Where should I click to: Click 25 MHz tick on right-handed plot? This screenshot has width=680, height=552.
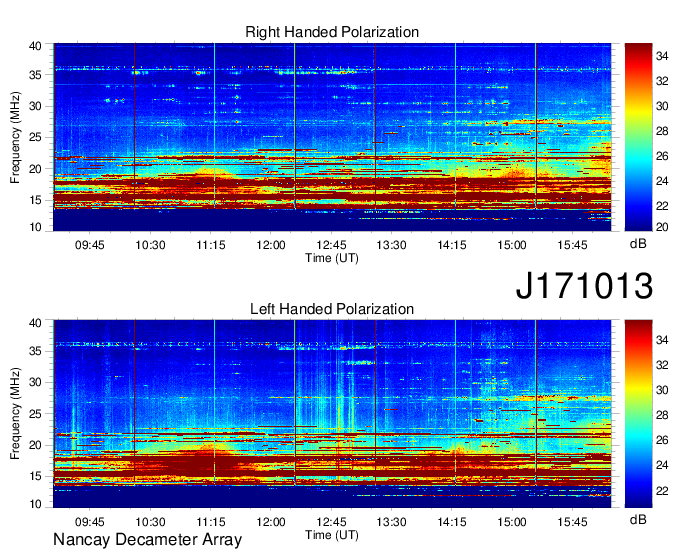[35, 137]
